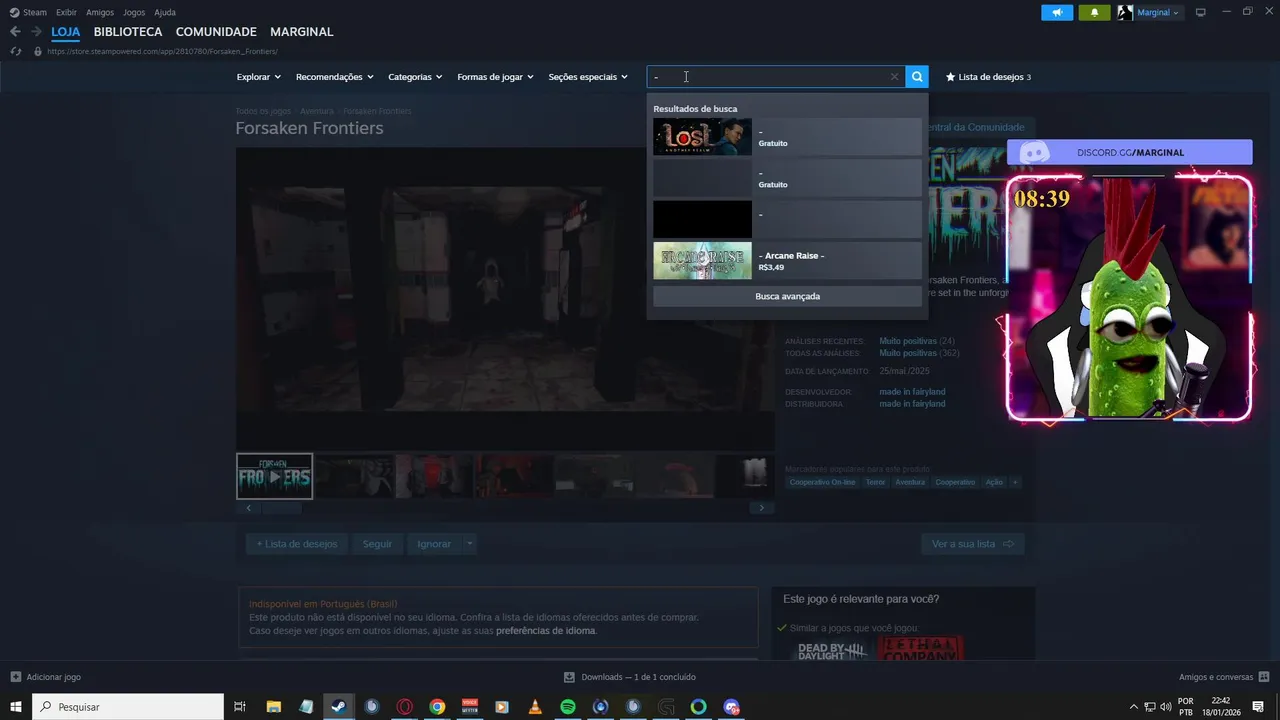Viewport: 1280px width, 720px height.
Task: Open the Aventura breadcrumb link
Action: tap(316, 111)
